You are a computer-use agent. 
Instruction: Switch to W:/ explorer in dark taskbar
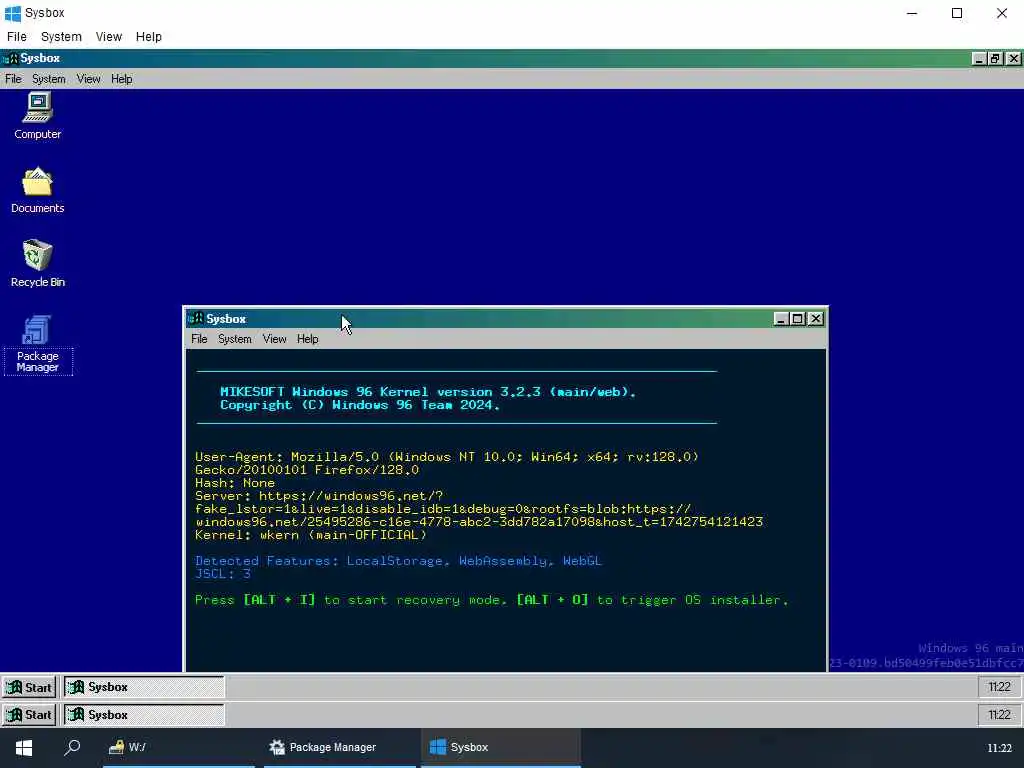point(178,747)
